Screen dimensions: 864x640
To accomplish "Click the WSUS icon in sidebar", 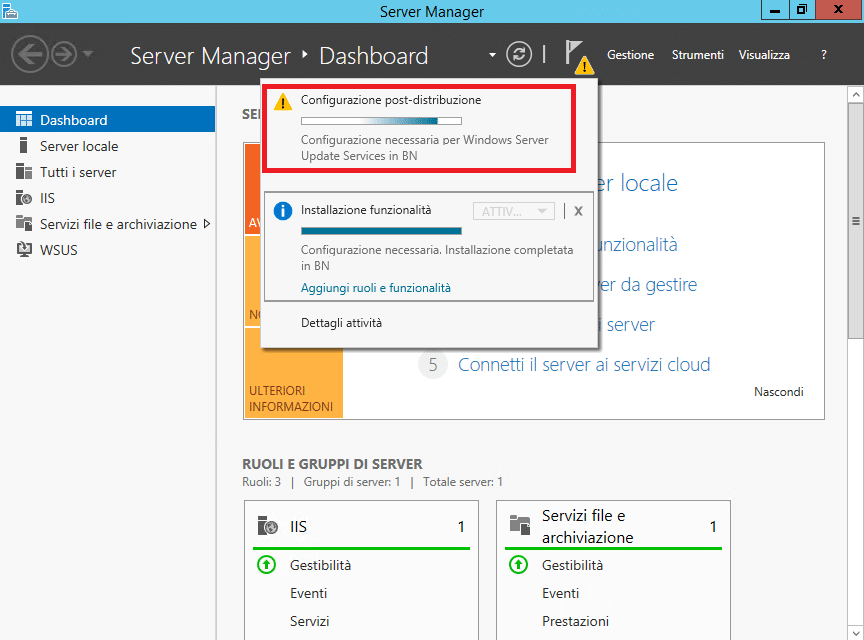I will [x=24, y=249].
